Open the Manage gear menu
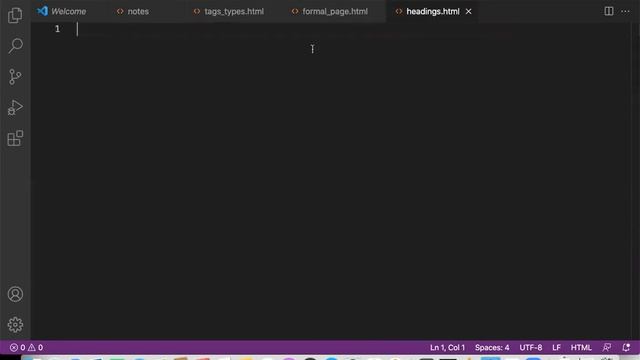This screenshot has width=640, height=360. pos(15,325)
